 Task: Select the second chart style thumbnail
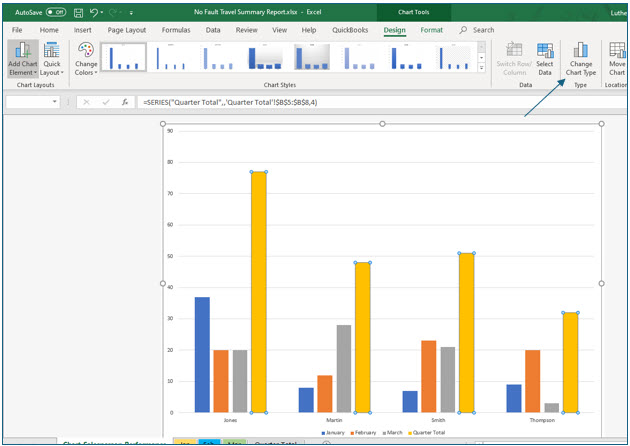click(171, 57)
